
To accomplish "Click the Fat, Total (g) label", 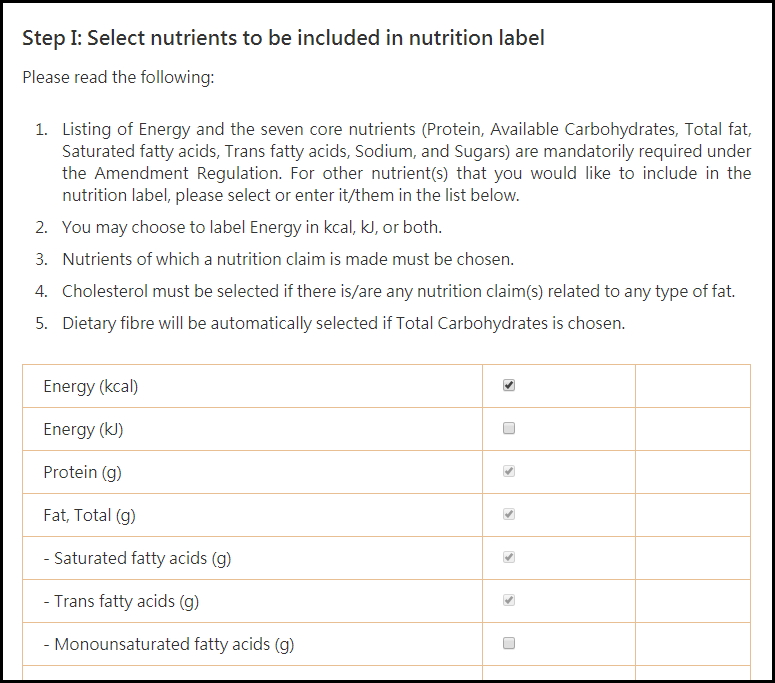I will [89, 515].
